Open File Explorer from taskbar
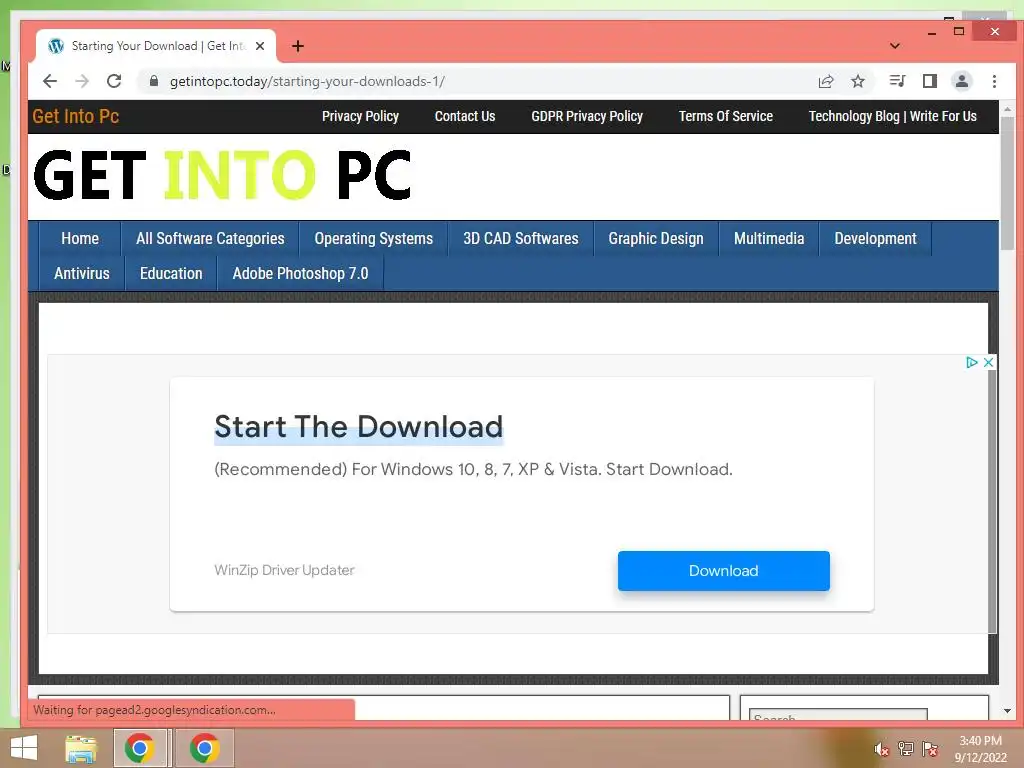The image size is (1024, 768). 81,748
